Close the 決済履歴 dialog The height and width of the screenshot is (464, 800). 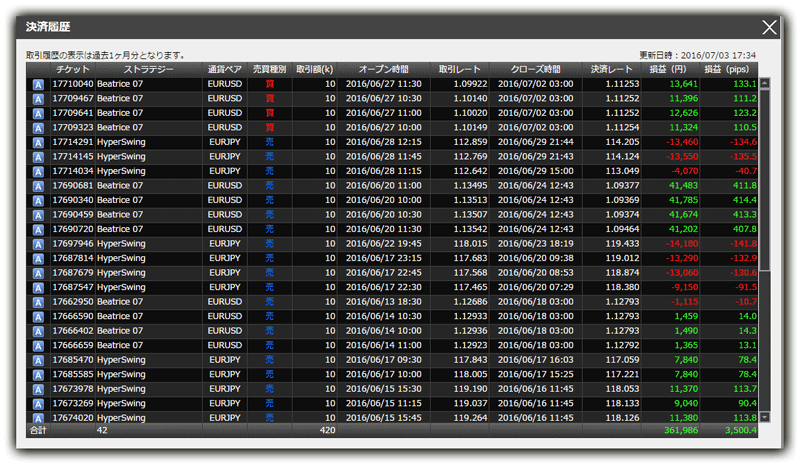pyautogui.click(x=769, y=27)
